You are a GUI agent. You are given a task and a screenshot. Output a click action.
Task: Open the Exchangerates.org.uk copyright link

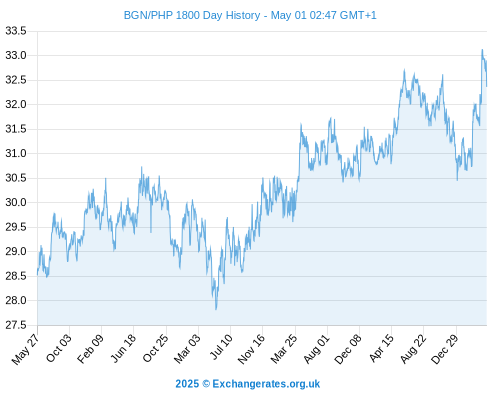(248, 384)
